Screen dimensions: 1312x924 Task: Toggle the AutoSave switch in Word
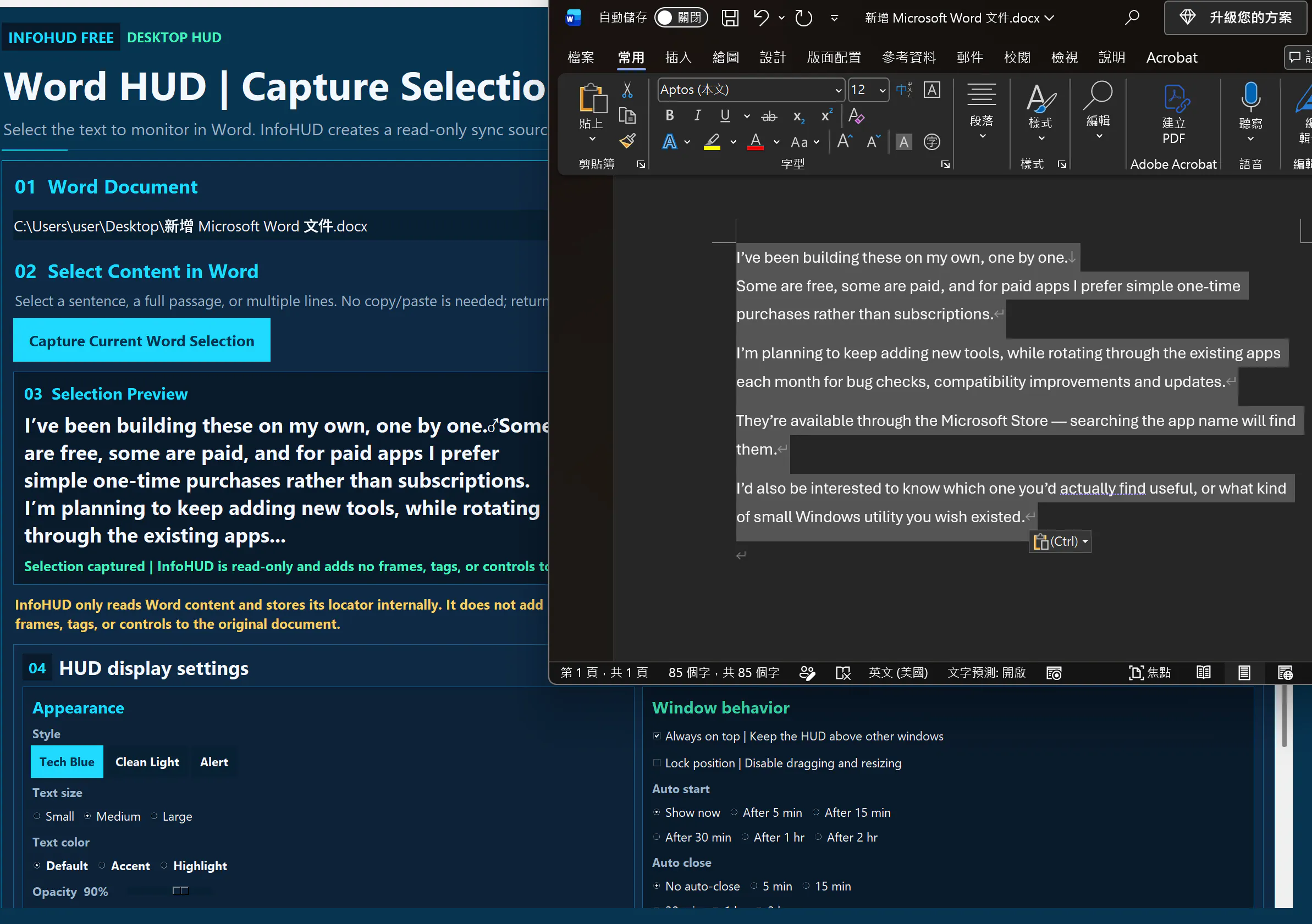(x=681, y=18)
